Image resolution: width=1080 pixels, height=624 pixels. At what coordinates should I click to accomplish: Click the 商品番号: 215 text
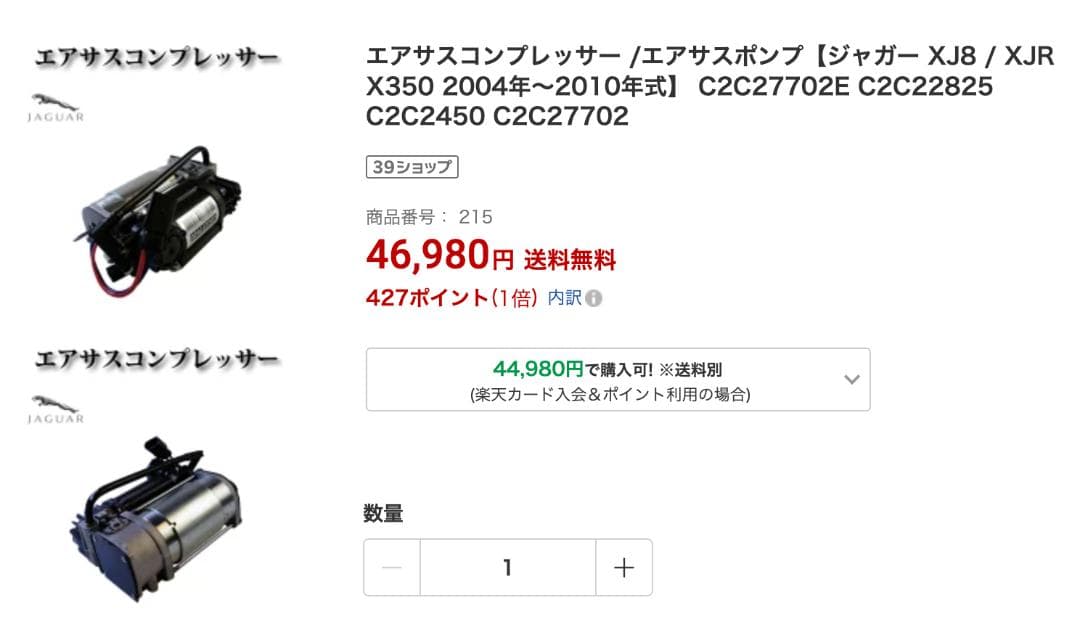pos(430,217)
